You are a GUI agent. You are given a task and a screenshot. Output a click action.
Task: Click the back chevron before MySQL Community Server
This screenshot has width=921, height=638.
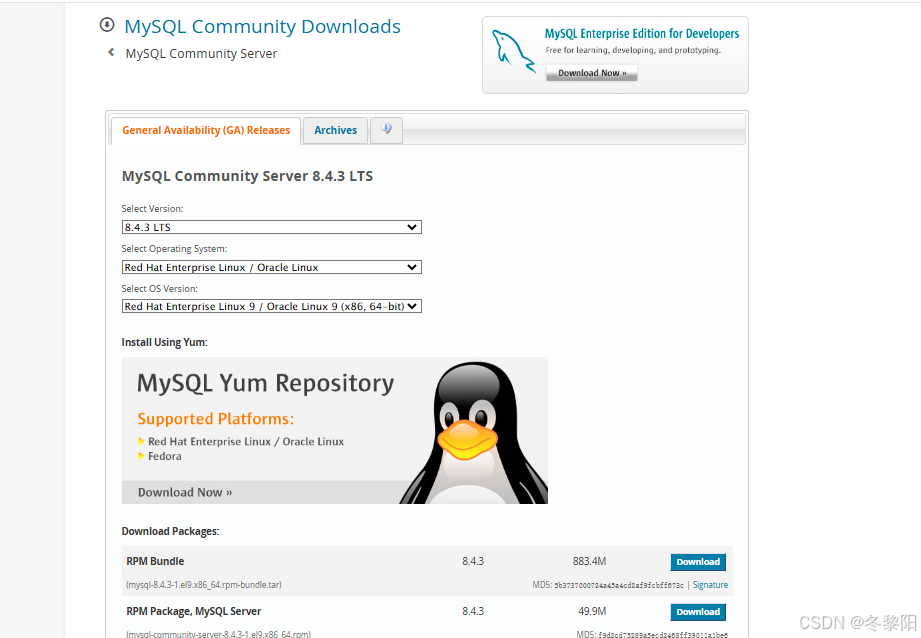111,52
